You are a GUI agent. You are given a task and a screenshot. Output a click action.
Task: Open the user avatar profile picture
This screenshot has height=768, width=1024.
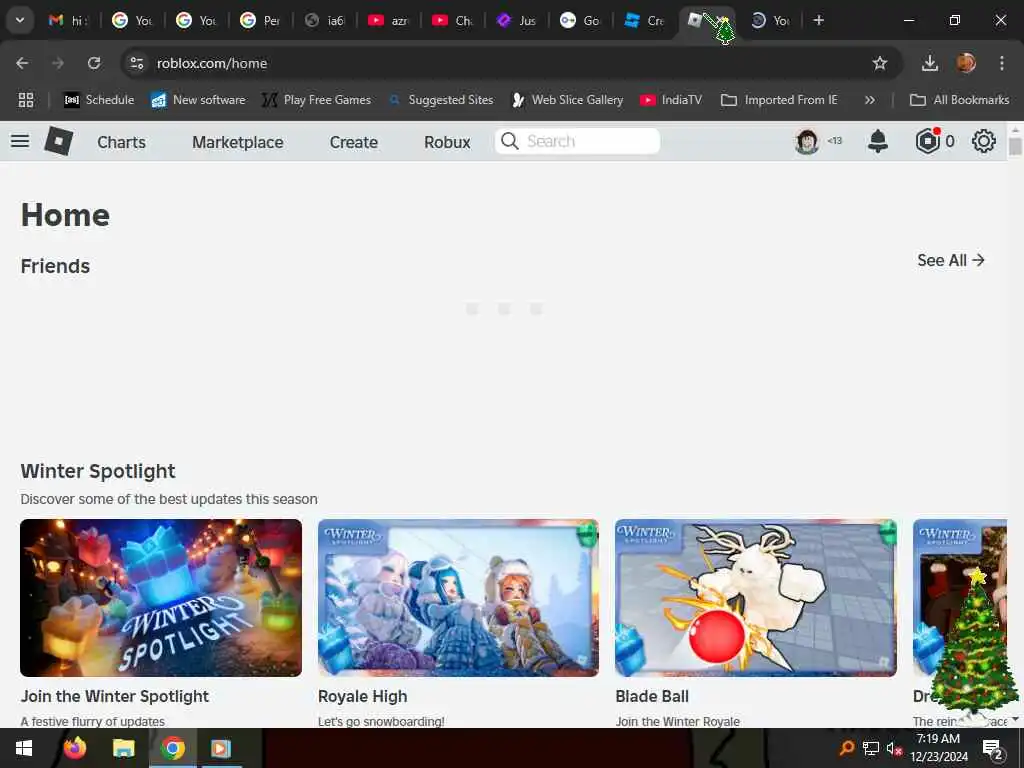click(x=807, y=141)
